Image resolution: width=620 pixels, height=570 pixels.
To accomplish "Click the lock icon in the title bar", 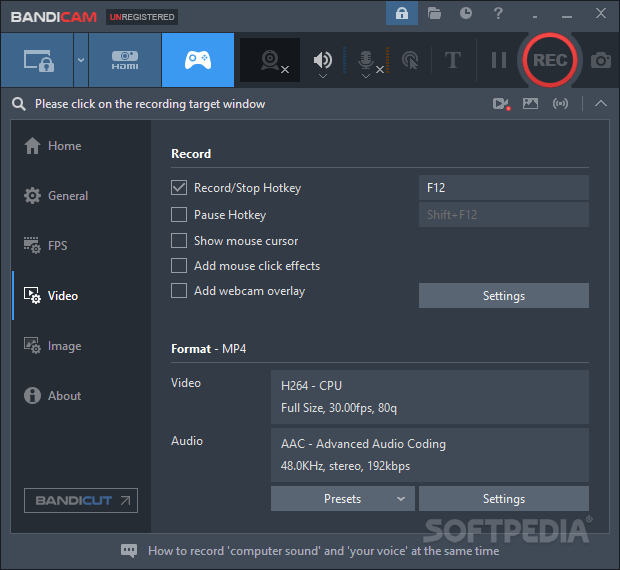I will click(402, 13).
